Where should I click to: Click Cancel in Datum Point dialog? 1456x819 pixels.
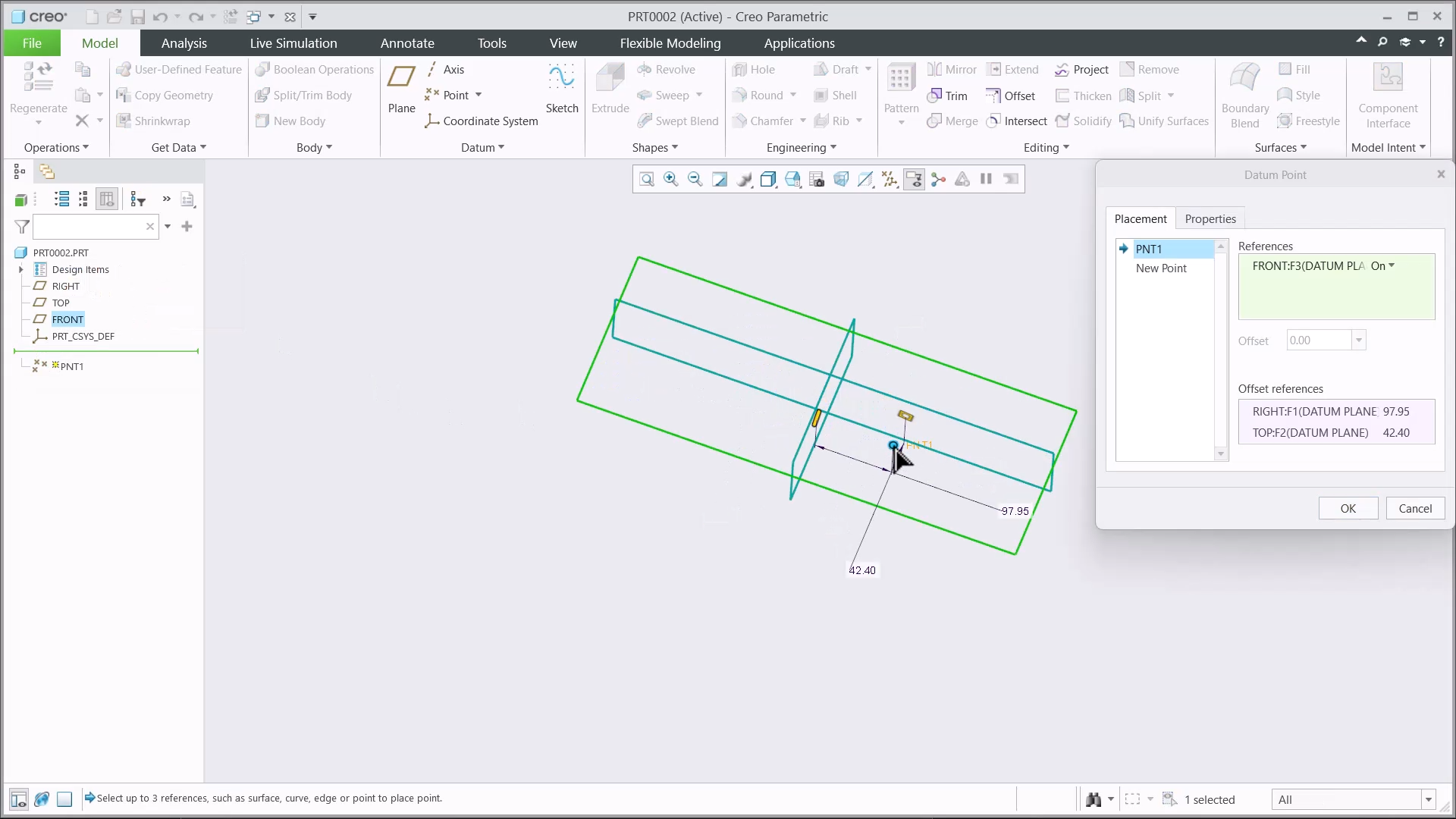pyautogui.click(x=1415, y=509)
